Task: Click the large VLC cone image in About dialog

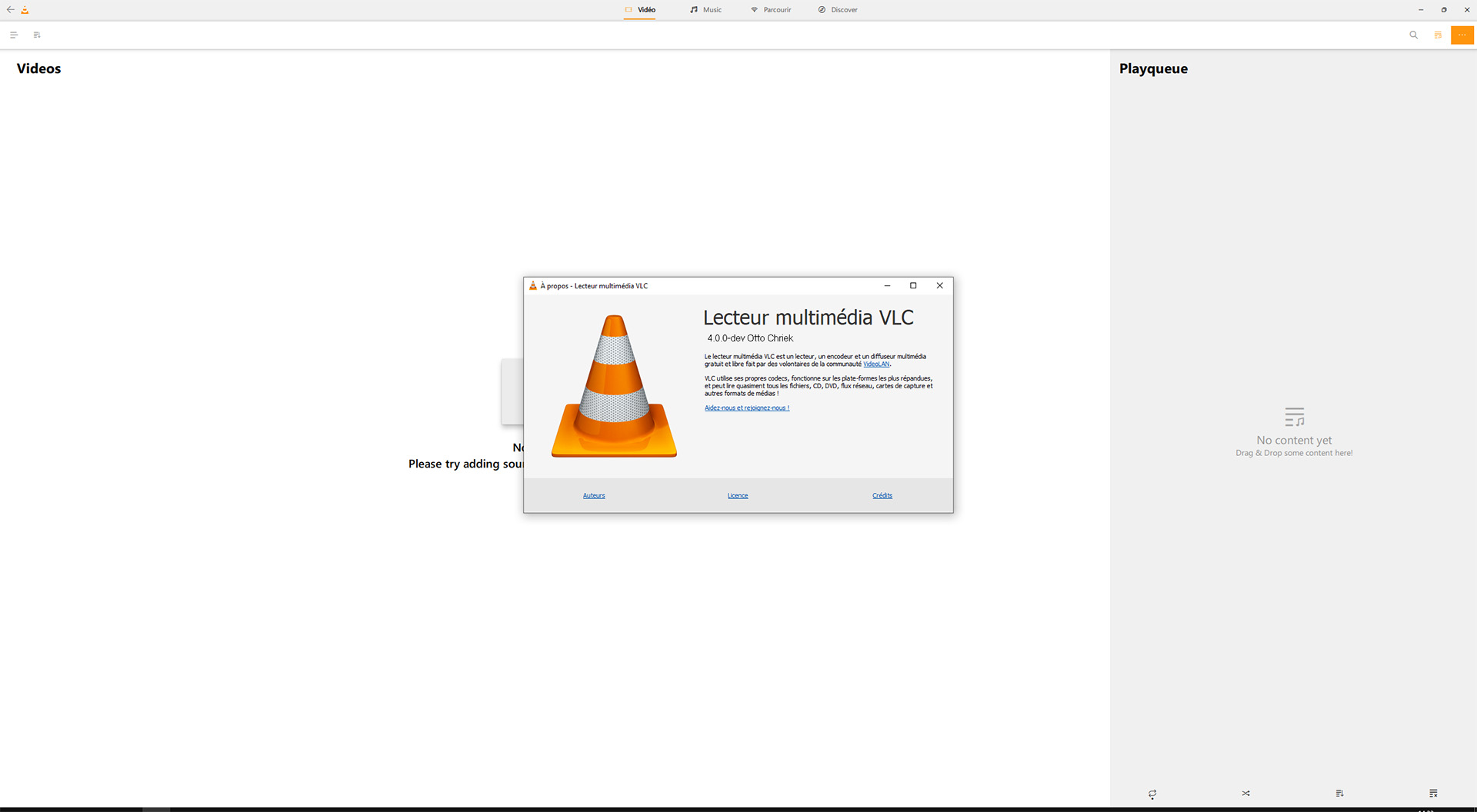Action: tap(614, 386)
